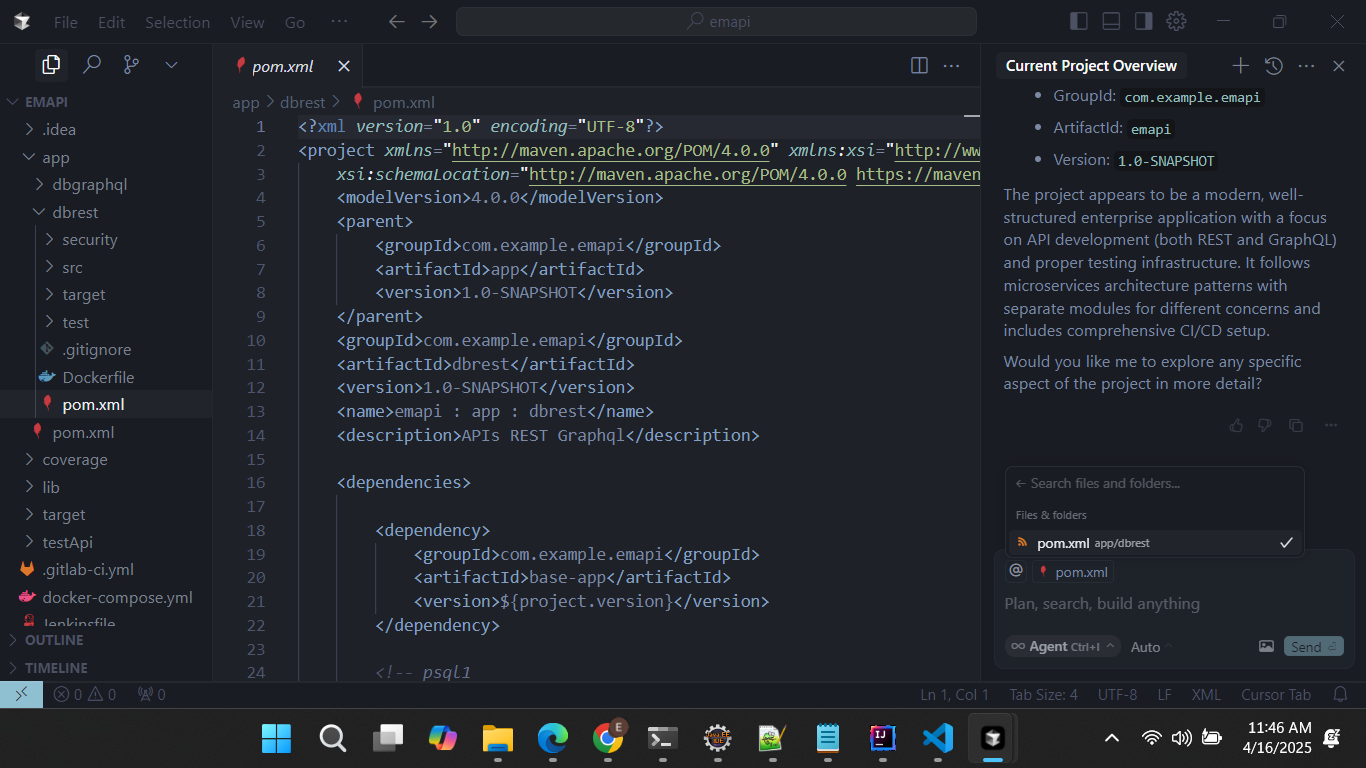This screenshot has width=1366, height=768.
Task: Open response more options ellipsis
Action: [x=1331, y=425]
